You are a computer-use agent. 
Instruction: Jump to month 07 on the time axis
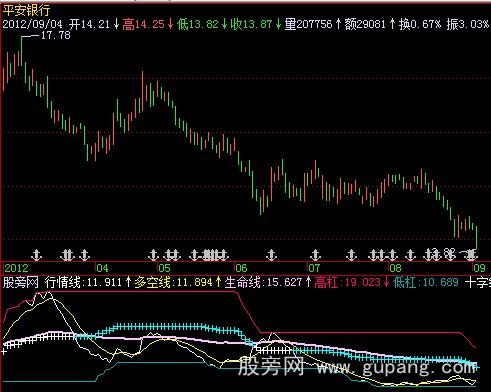314,268
